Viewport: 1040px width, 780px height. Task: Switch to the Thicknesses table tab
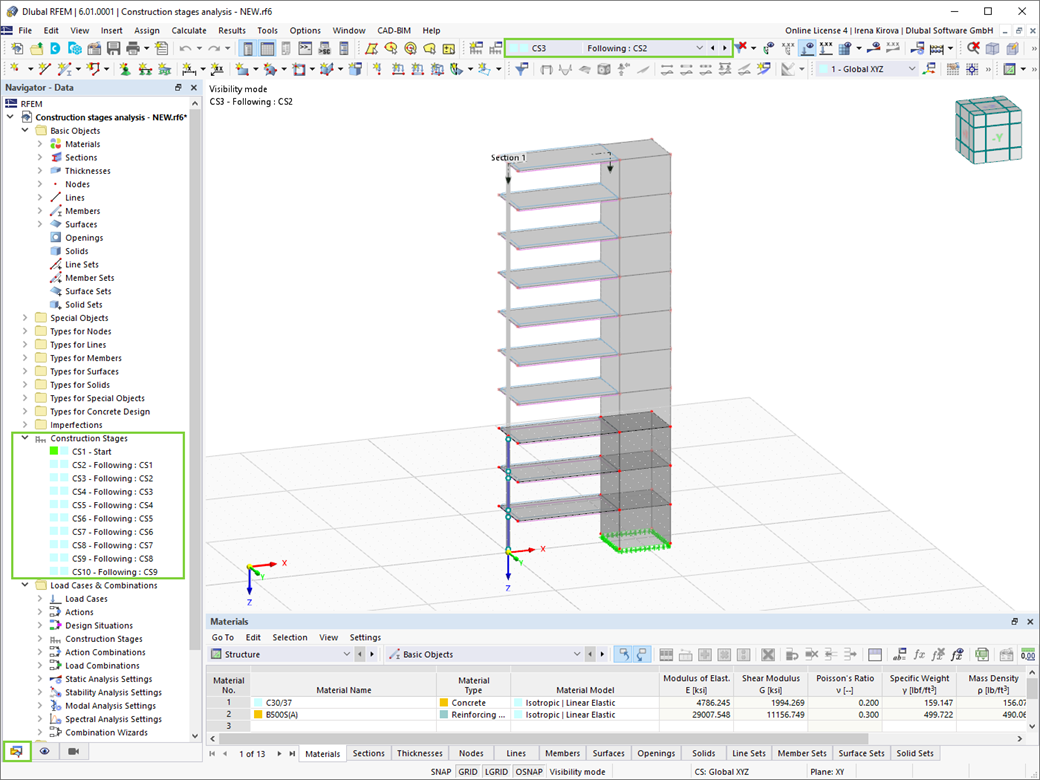[419, 753]
